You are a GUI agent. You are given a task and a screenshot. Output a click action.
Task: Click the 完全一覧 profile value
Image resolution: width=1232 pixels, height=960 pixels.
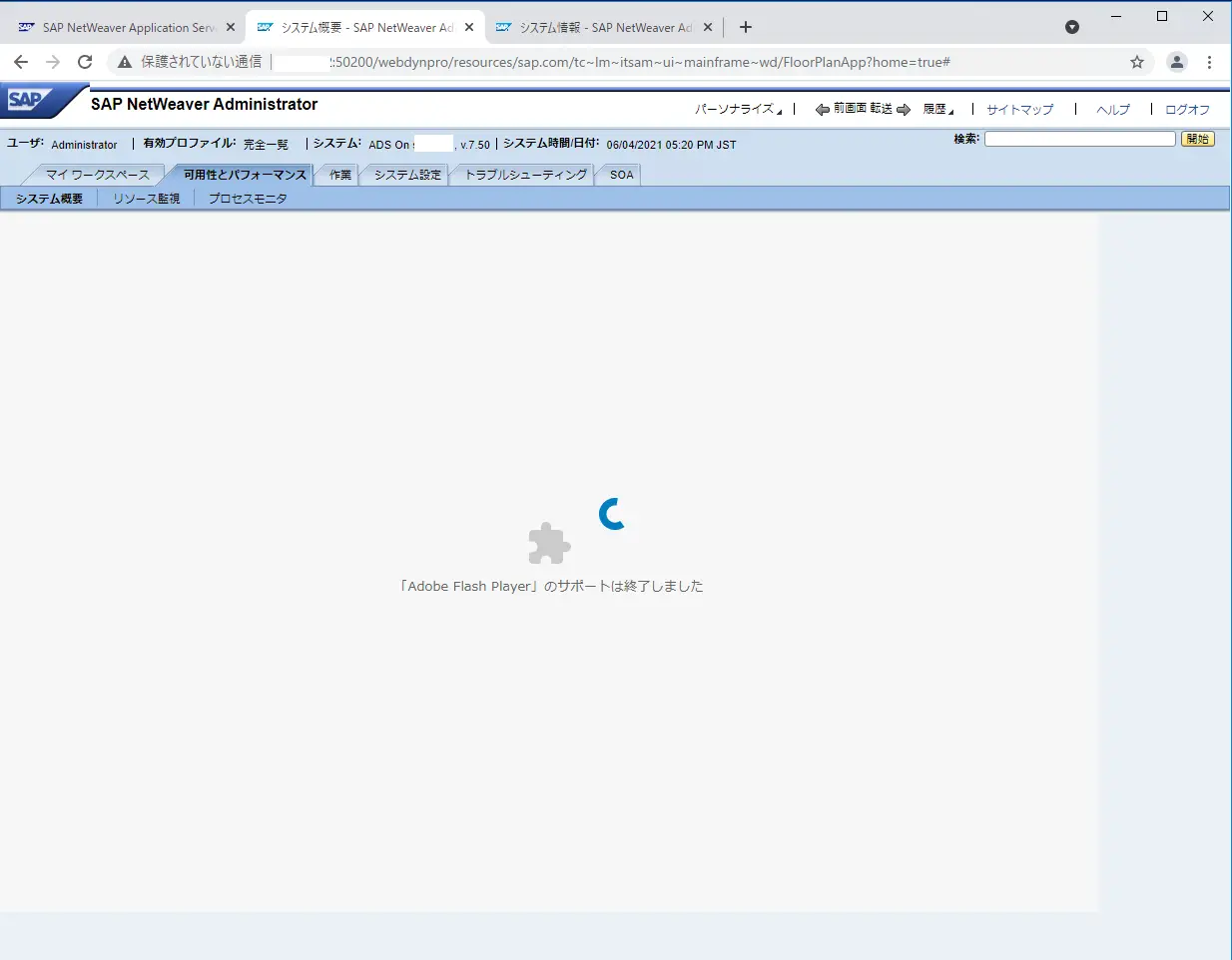tap(266, 145)
